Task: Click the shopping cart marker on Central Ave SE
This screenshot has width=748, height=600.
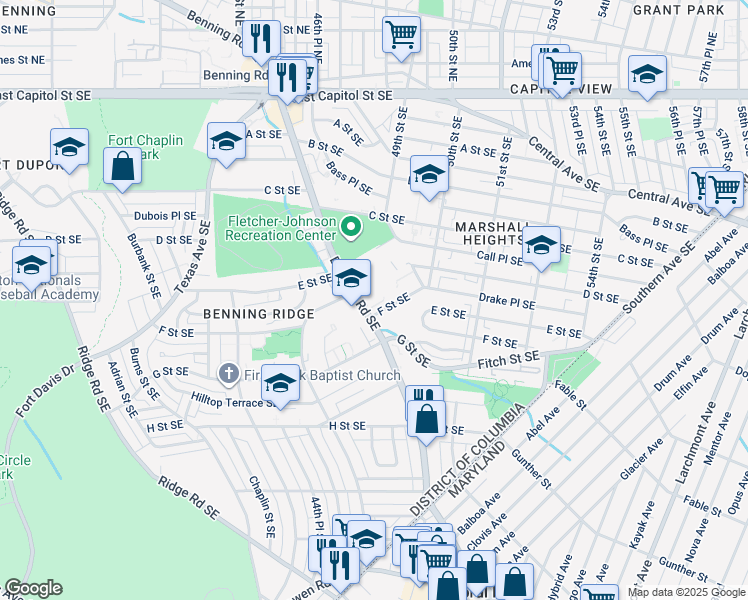Action: point(725,191)
